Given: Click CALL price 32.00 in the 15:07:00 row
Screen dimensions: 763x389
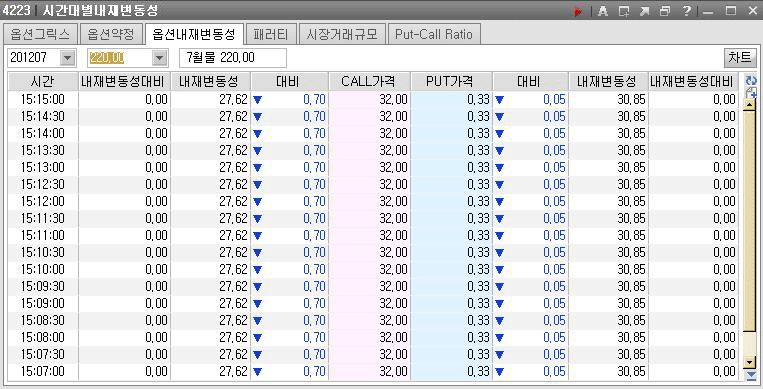Looking at the screenshot, I should (369, 372).
